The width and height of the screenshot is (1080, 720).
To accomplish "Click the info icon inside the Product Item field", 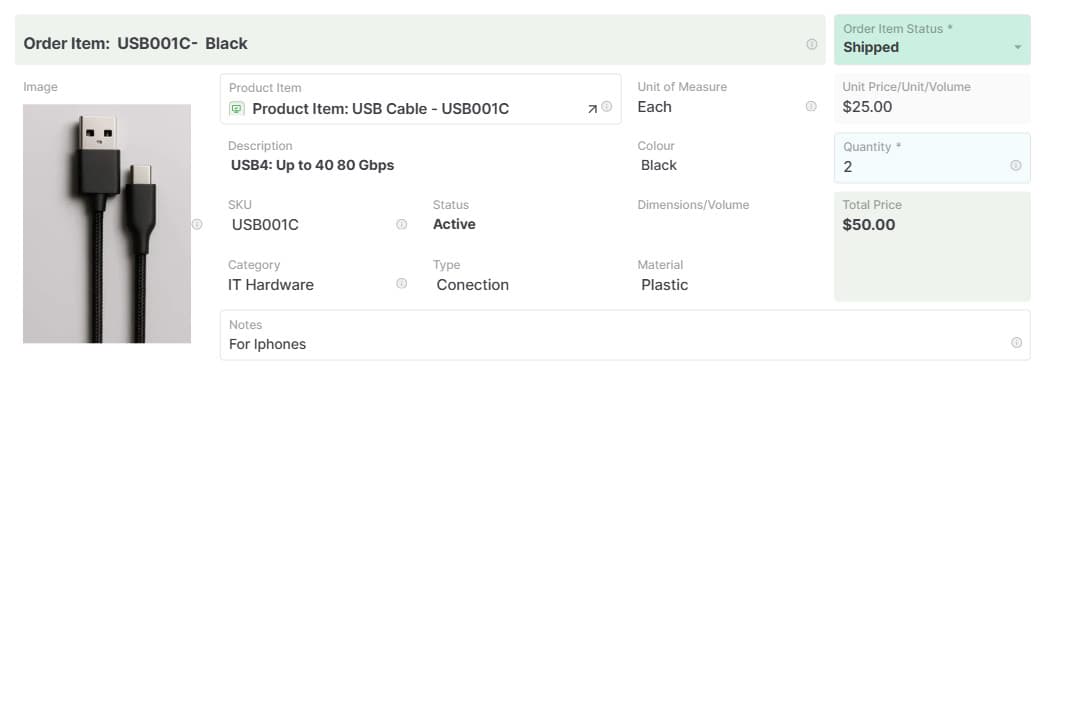I will point(607,107).
